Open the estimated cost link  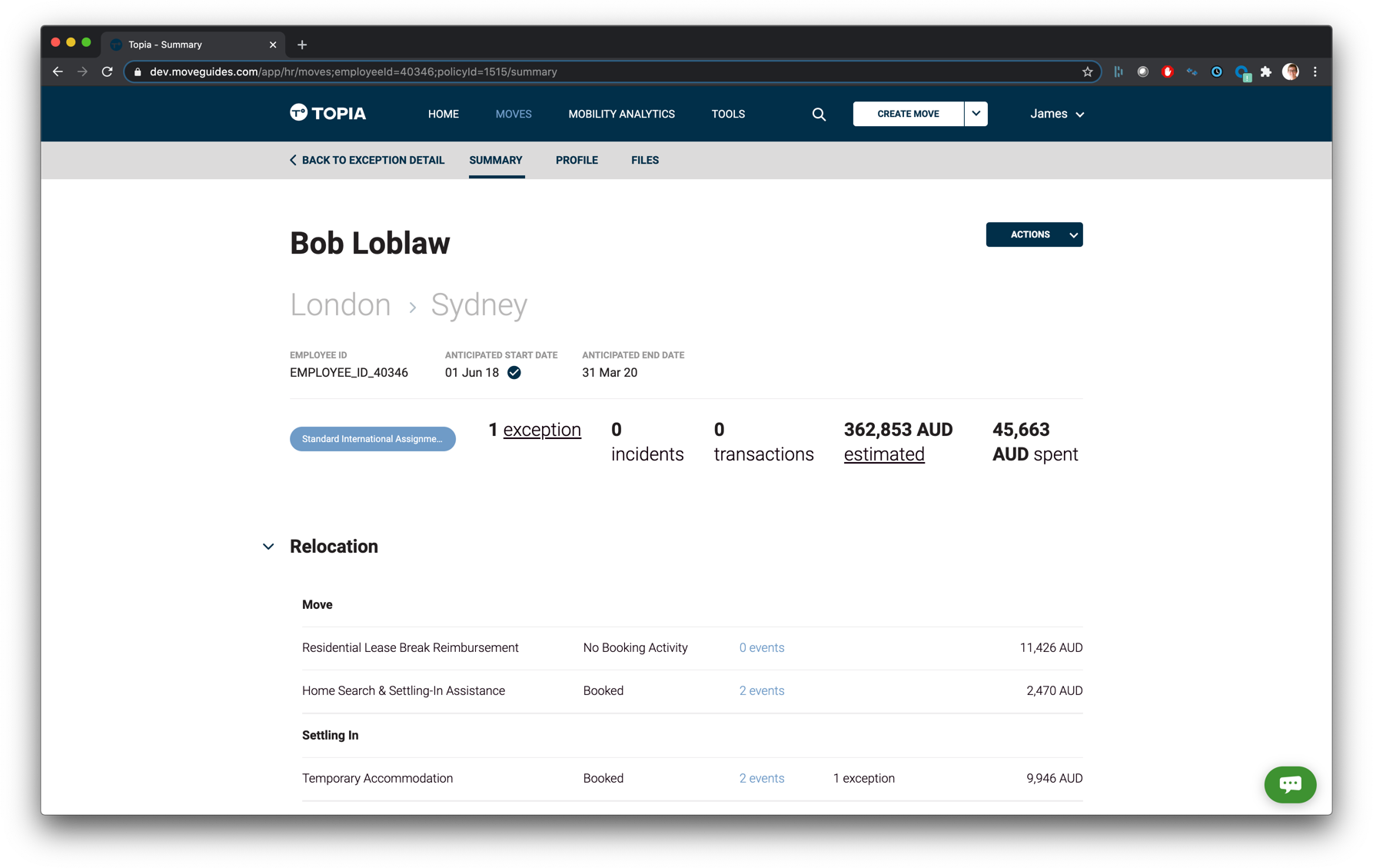click(884, 454)
